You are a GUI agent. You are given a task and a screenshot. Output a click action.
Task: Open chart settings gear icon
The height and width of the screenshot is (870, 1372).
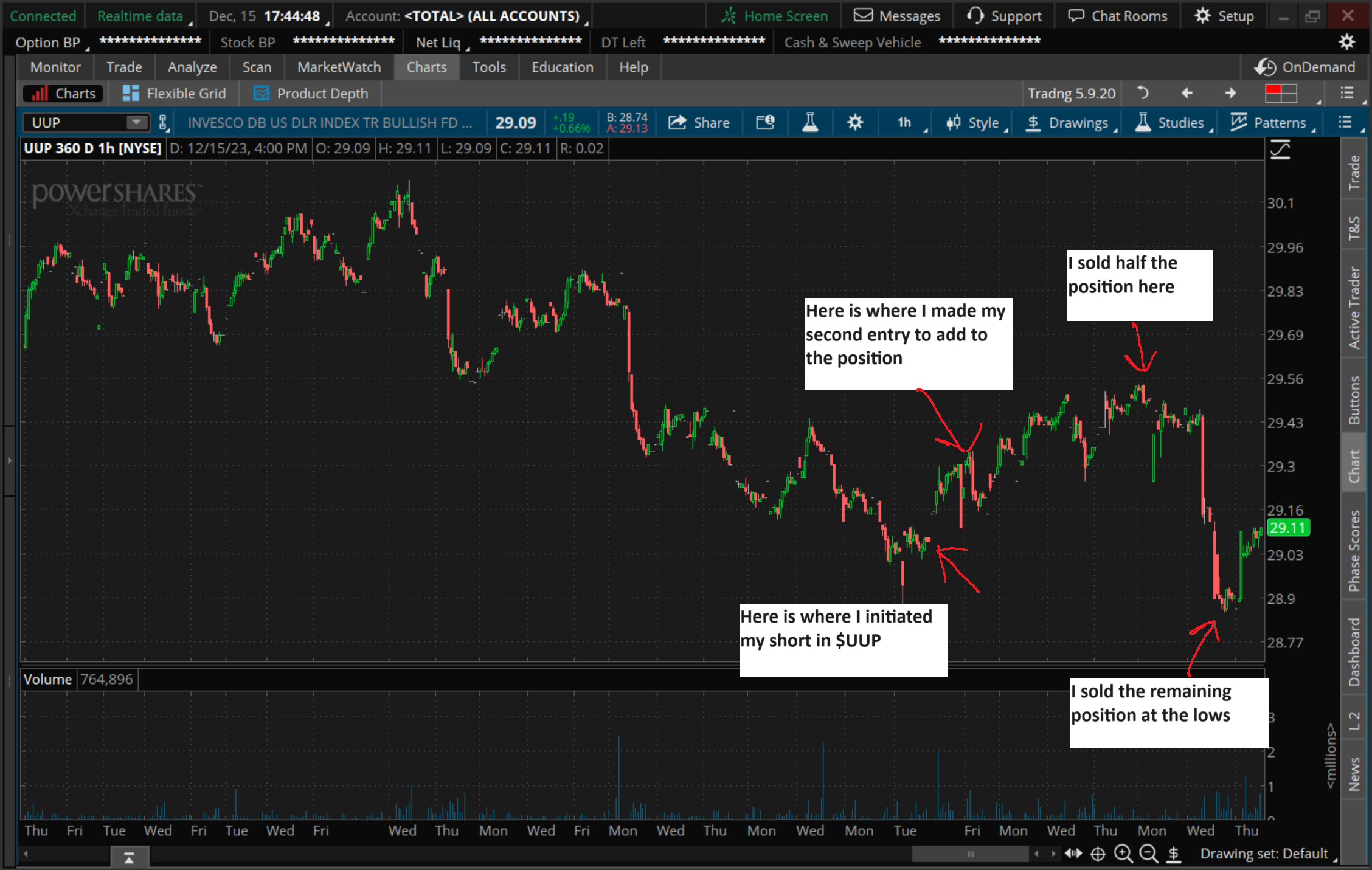pyautogui.click(x=854, y=123)
